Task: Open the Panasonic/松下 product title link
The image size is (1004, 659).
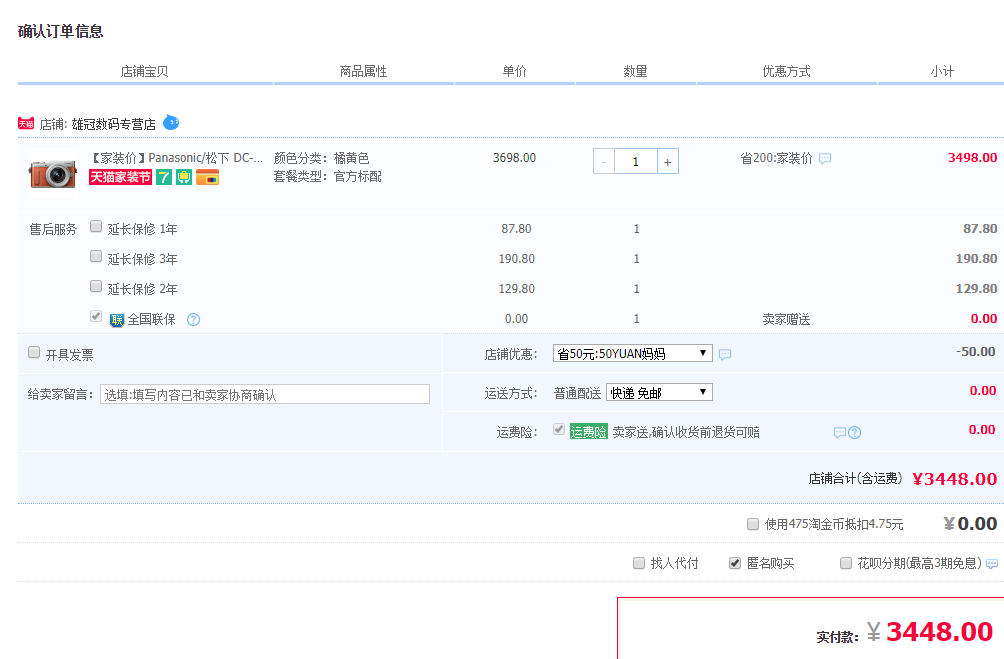Action: pos(177,157)
